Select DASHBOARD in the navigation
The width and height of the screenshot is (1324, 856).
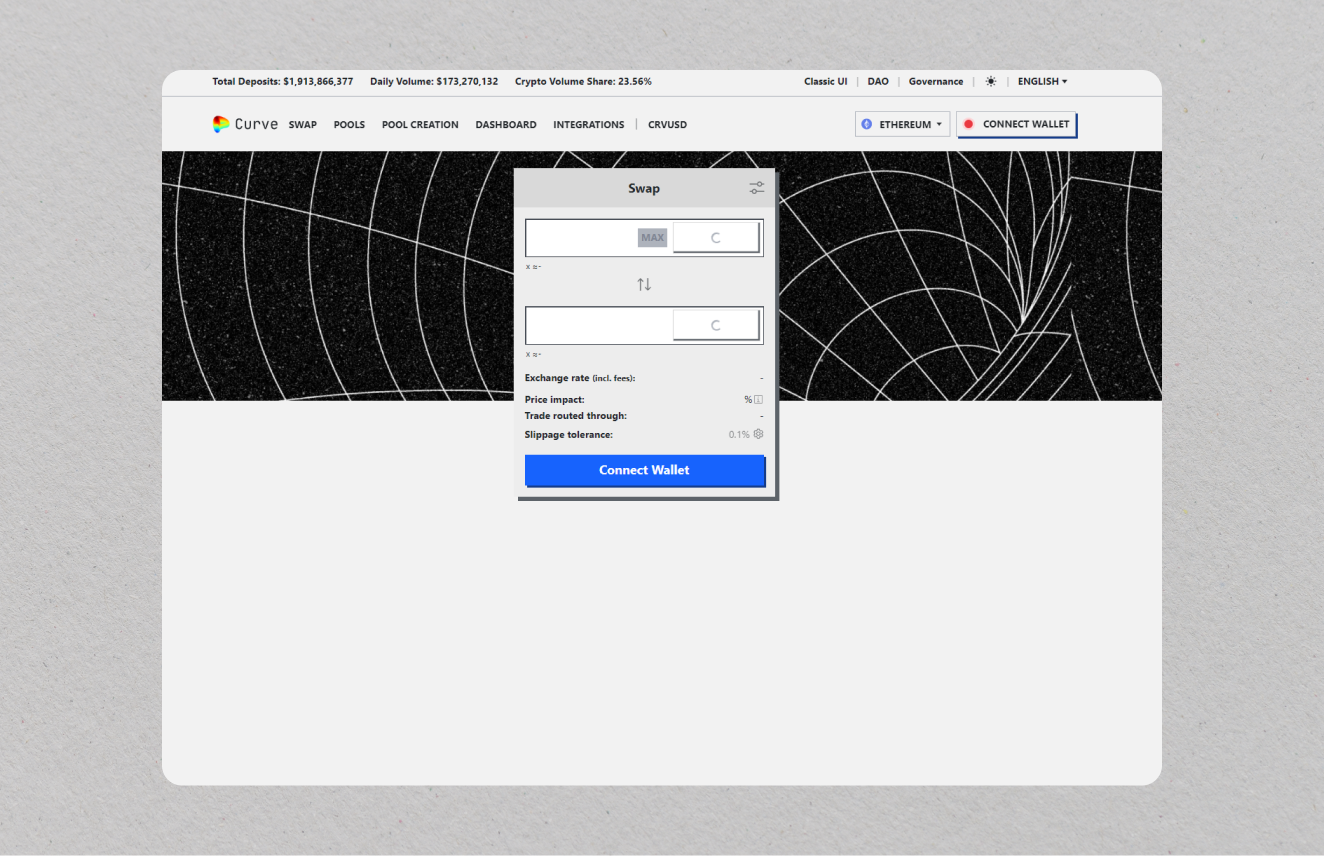506,125
